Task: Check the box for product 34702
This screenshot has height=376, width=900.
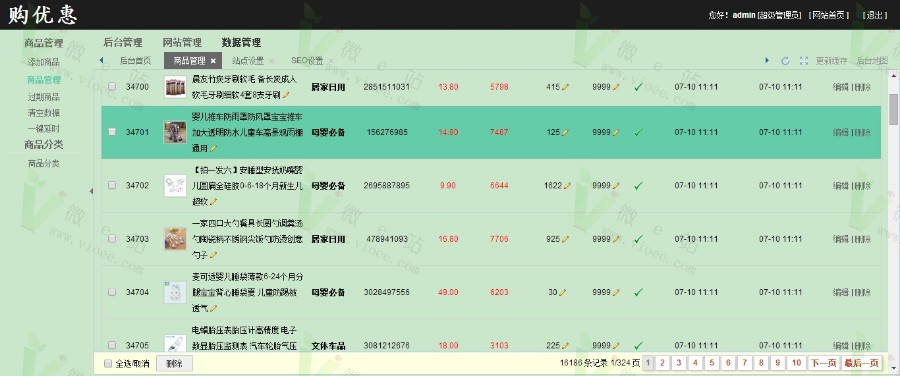Action: tap(112, 185)
